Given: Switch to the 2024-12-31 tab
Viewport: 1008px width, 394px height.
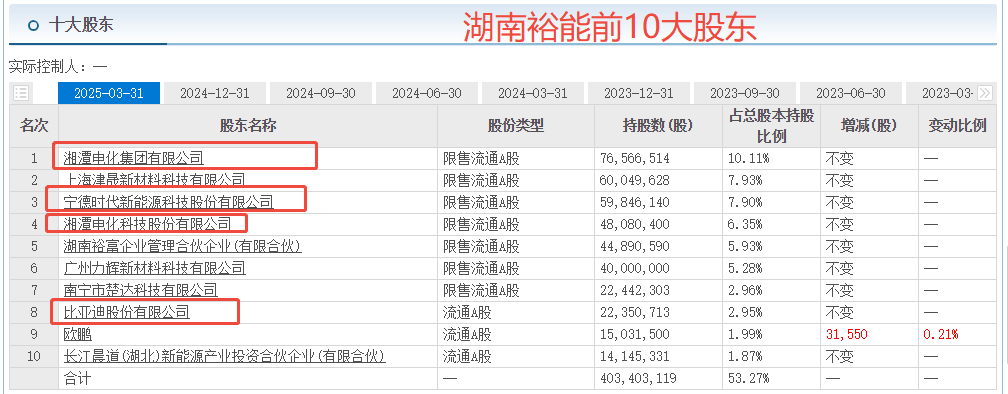Looking at the screenshot, I should (215, 93).
